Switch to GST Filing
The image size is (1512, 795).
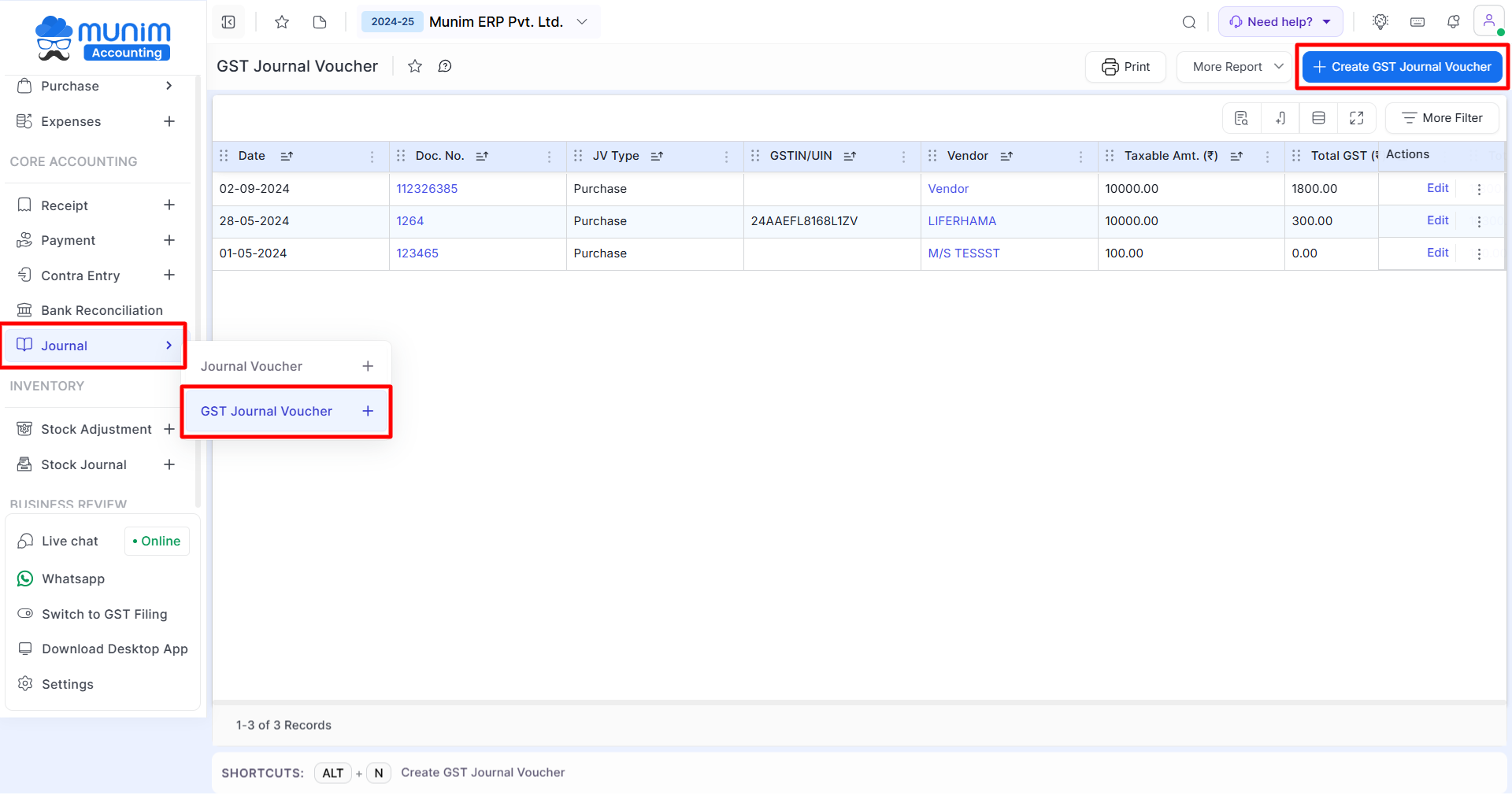104,614
